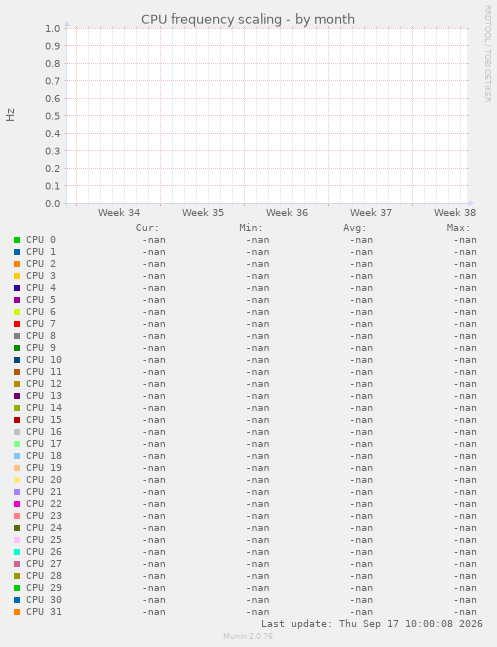Click the 'CPU 12' legend label
Viewport: 497px width, 647px height.
44,384
